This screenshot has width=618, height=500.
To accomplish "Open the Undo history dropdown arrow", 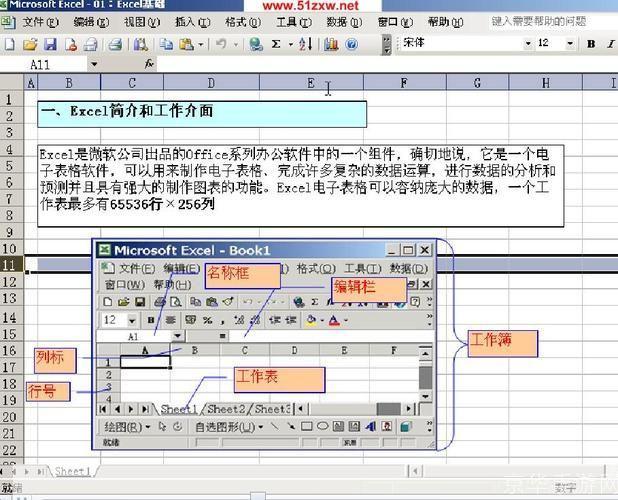I will 236,44.
